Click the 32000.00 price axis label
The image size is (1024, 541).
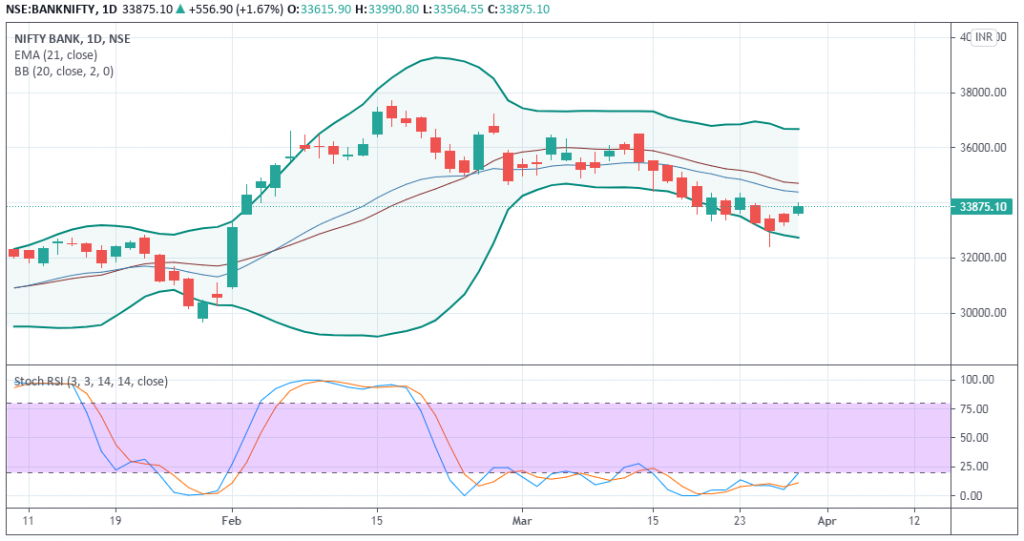tap(980, 257)
